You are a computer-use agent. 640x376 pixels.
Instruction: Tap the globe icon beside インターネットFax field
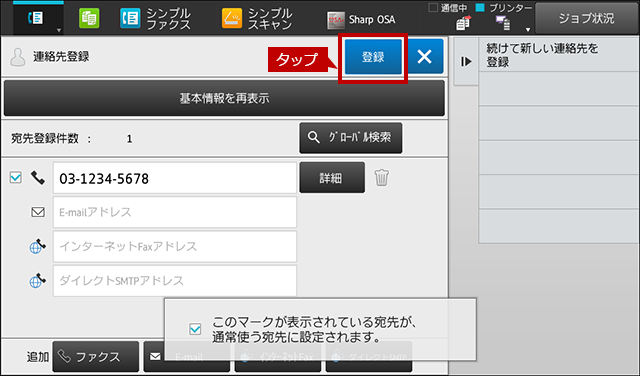tap(38, 246)
